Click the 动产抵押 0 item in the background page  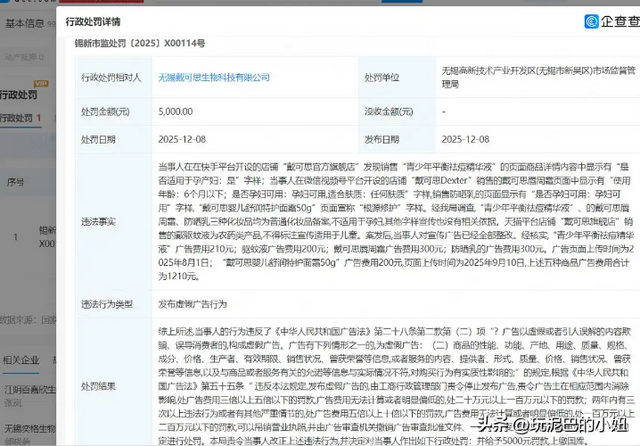24,57
